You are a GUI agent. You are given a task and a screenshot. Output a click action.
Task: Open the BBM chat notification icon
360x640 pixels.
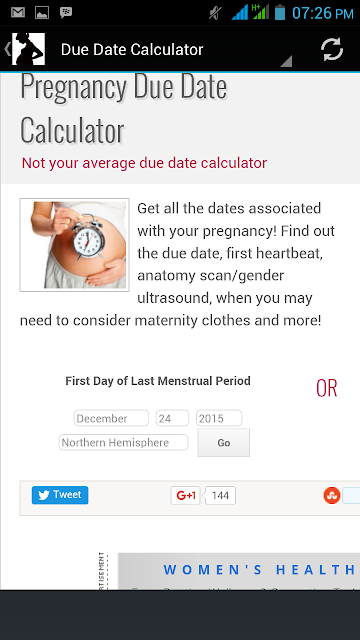click(66, 13)
